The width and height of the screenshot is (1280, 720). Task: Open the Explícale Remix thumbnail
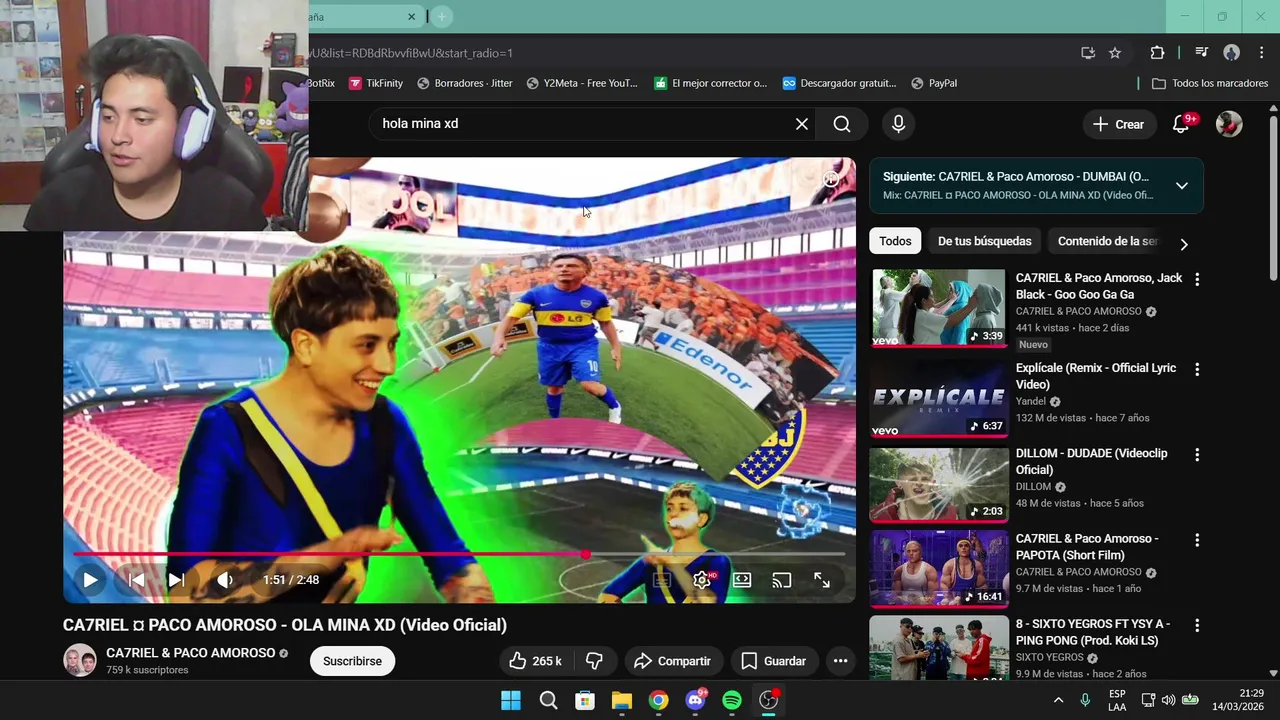pyautogui.click(x=939, y=398)
